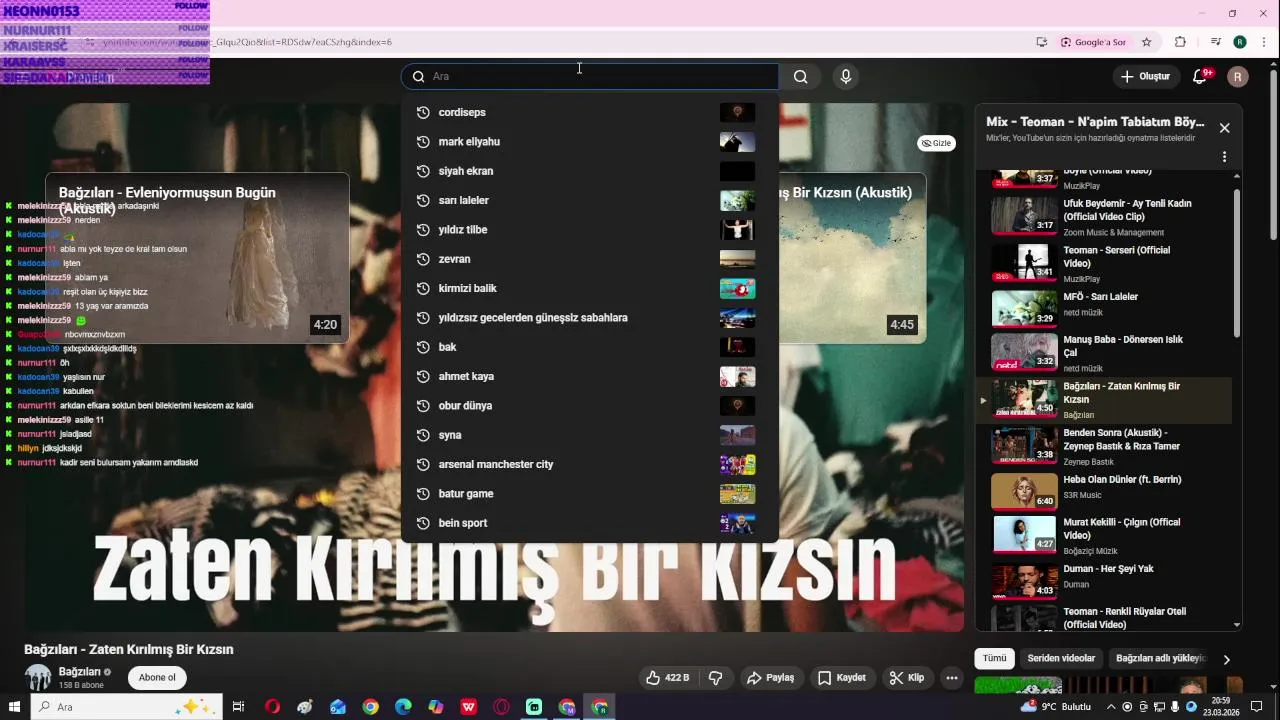Select search suggestion cordiseps

tap(589, 112)
